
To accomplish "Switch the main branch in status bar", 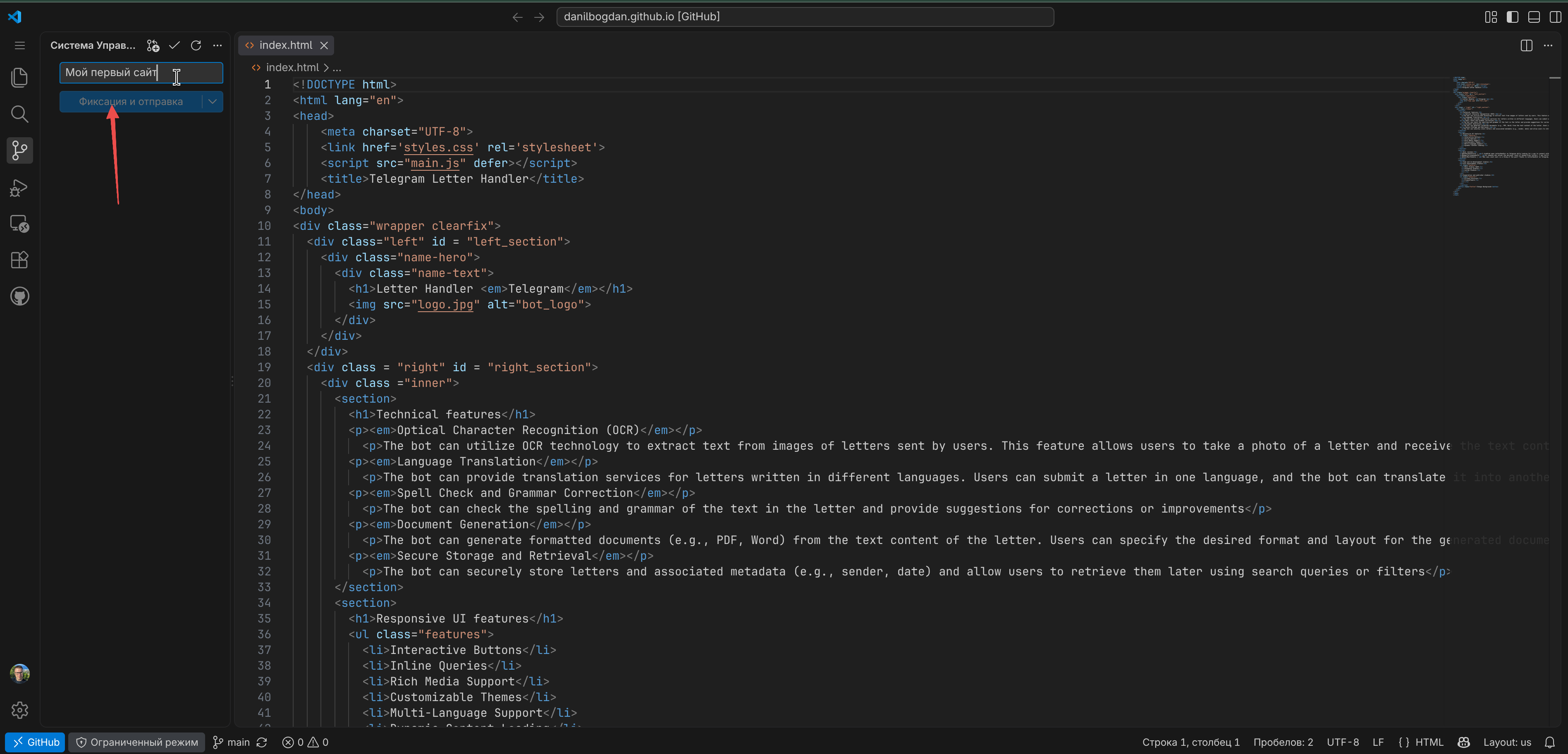I will [231, 742].
